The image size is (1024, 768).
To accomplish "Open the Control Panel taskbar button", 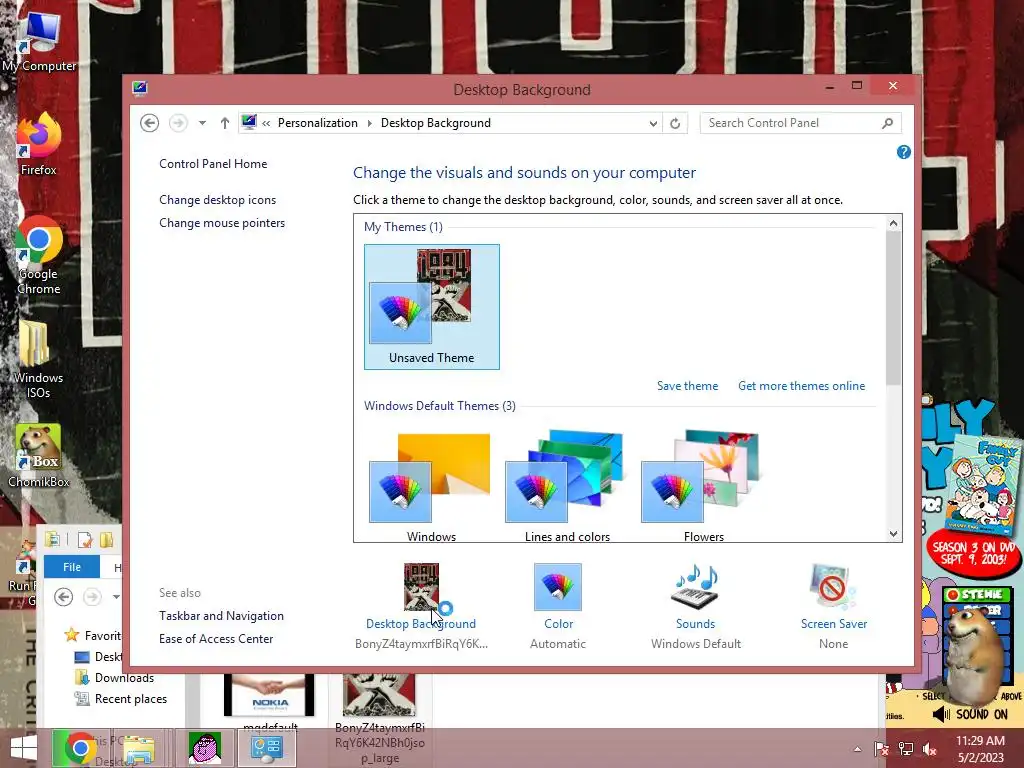I will click(x=266, y=748).
